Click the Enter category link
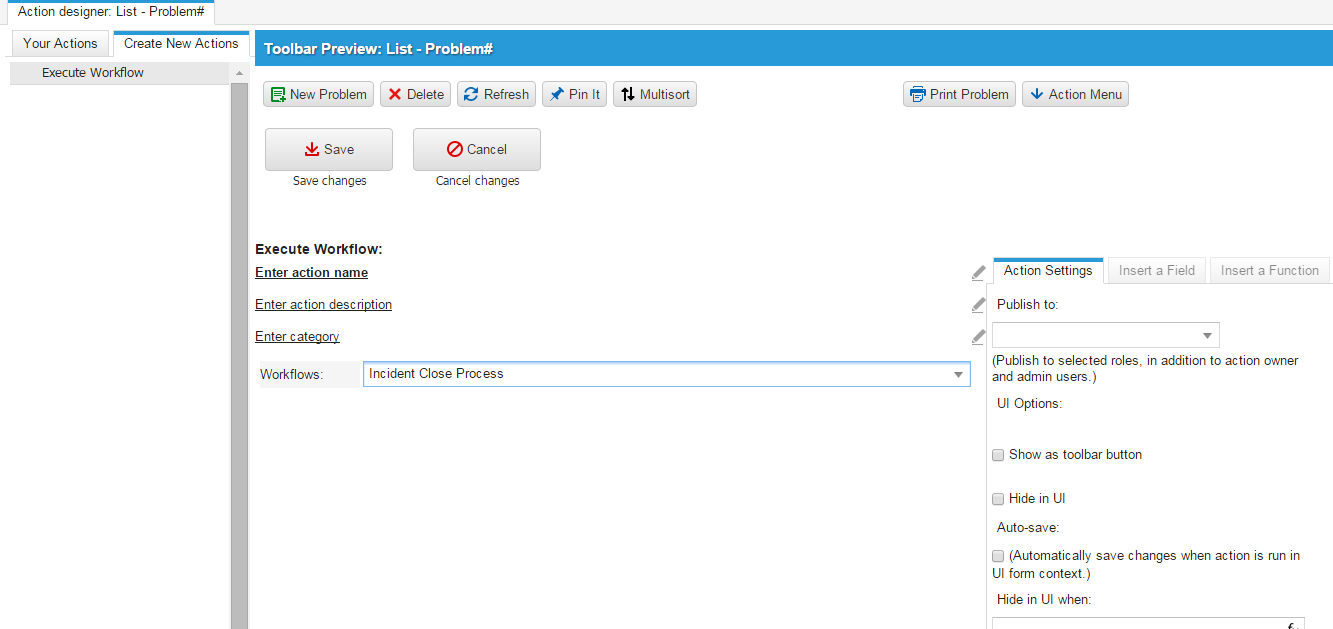Screen dimensions: 1333x629 click(297, 336)
